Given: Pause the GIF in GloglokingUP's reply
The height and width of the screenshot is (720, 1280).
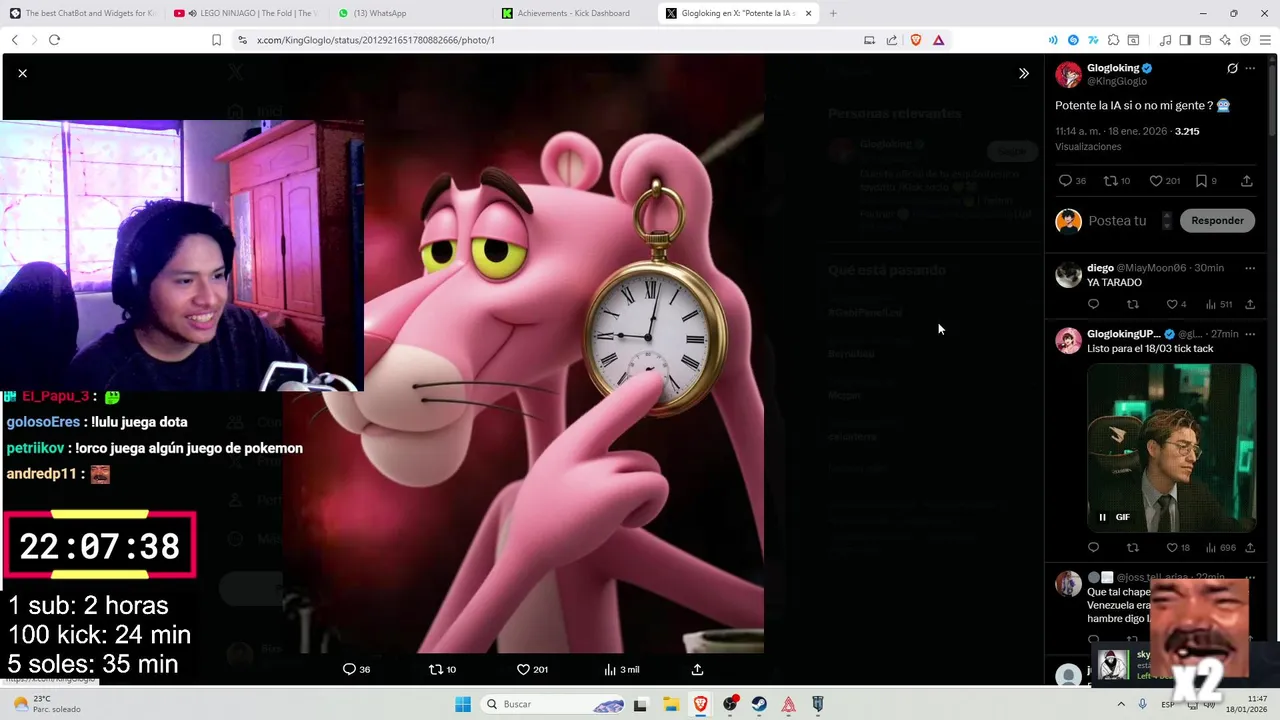Looking at the screenshot, I should coord(1103,517).
